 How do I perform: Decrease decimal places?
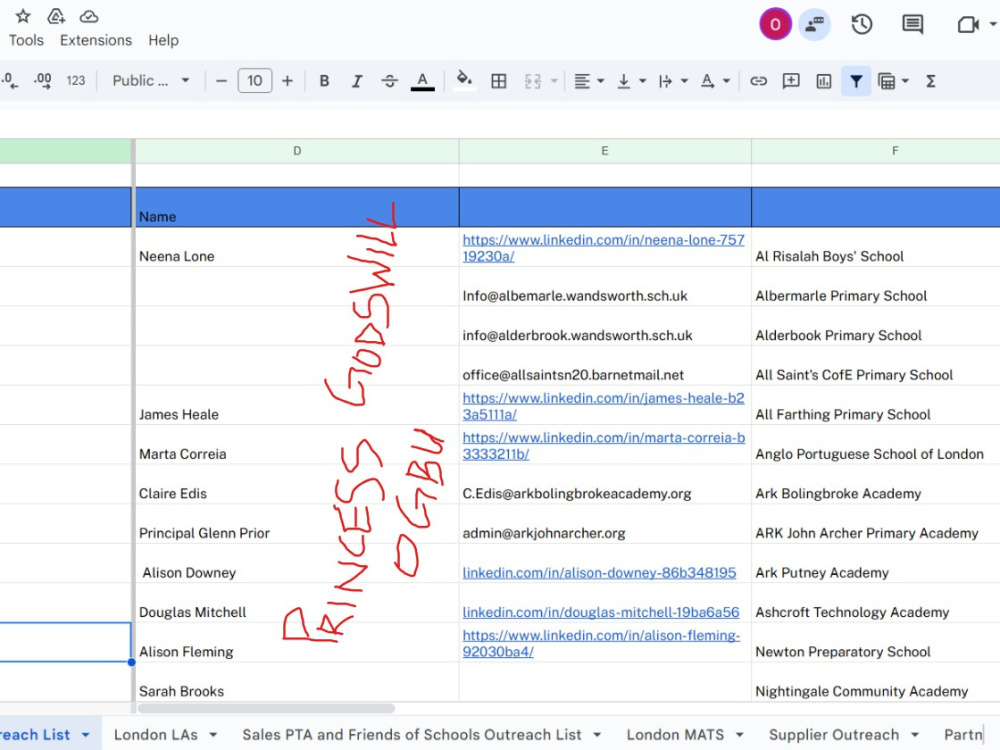click(10, 80)
